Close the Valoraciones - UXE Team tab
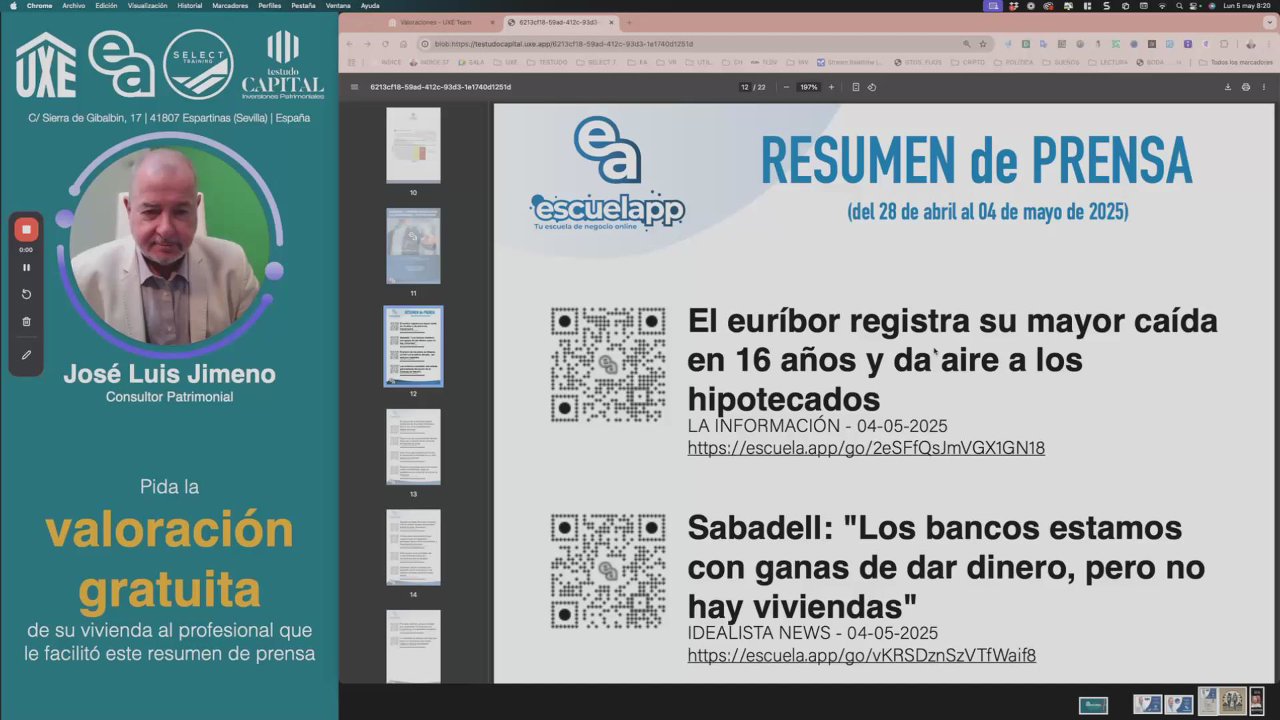This screenshot has height=720, width=1280. tap(491, 22)
